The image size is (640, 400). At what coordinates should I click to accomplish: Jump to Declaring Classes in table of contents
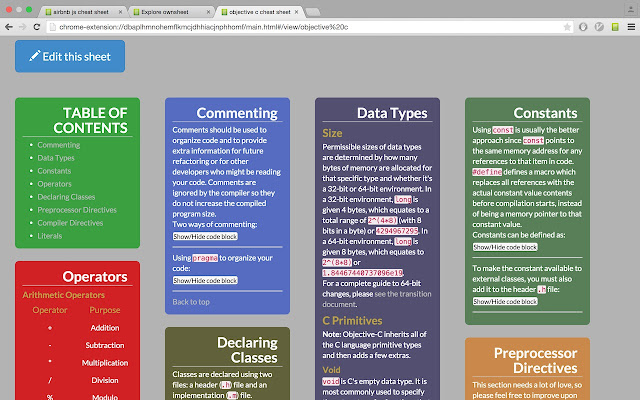66,197
